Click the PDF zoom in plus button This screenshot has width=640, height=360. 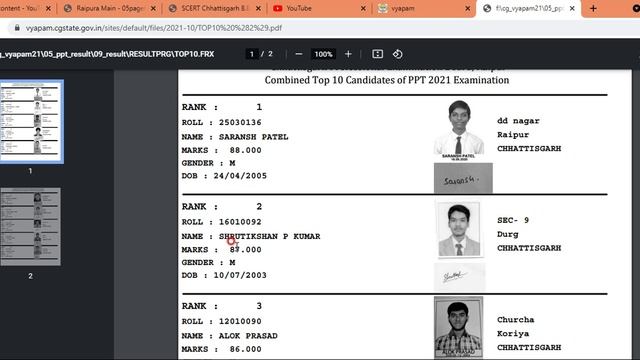[348, 54]
